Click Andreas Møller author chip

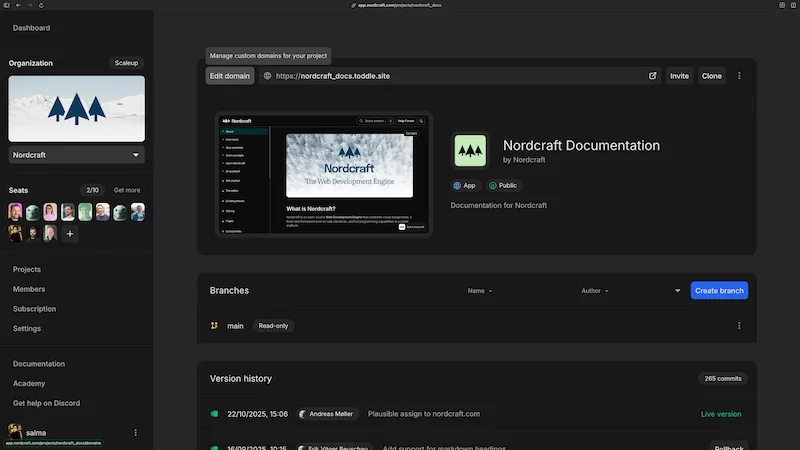coord(328,414)
